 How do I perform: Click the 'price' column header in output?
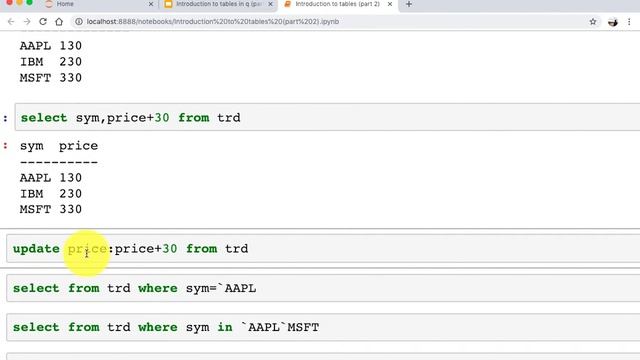pyautogui.click(x=78, y=146)
